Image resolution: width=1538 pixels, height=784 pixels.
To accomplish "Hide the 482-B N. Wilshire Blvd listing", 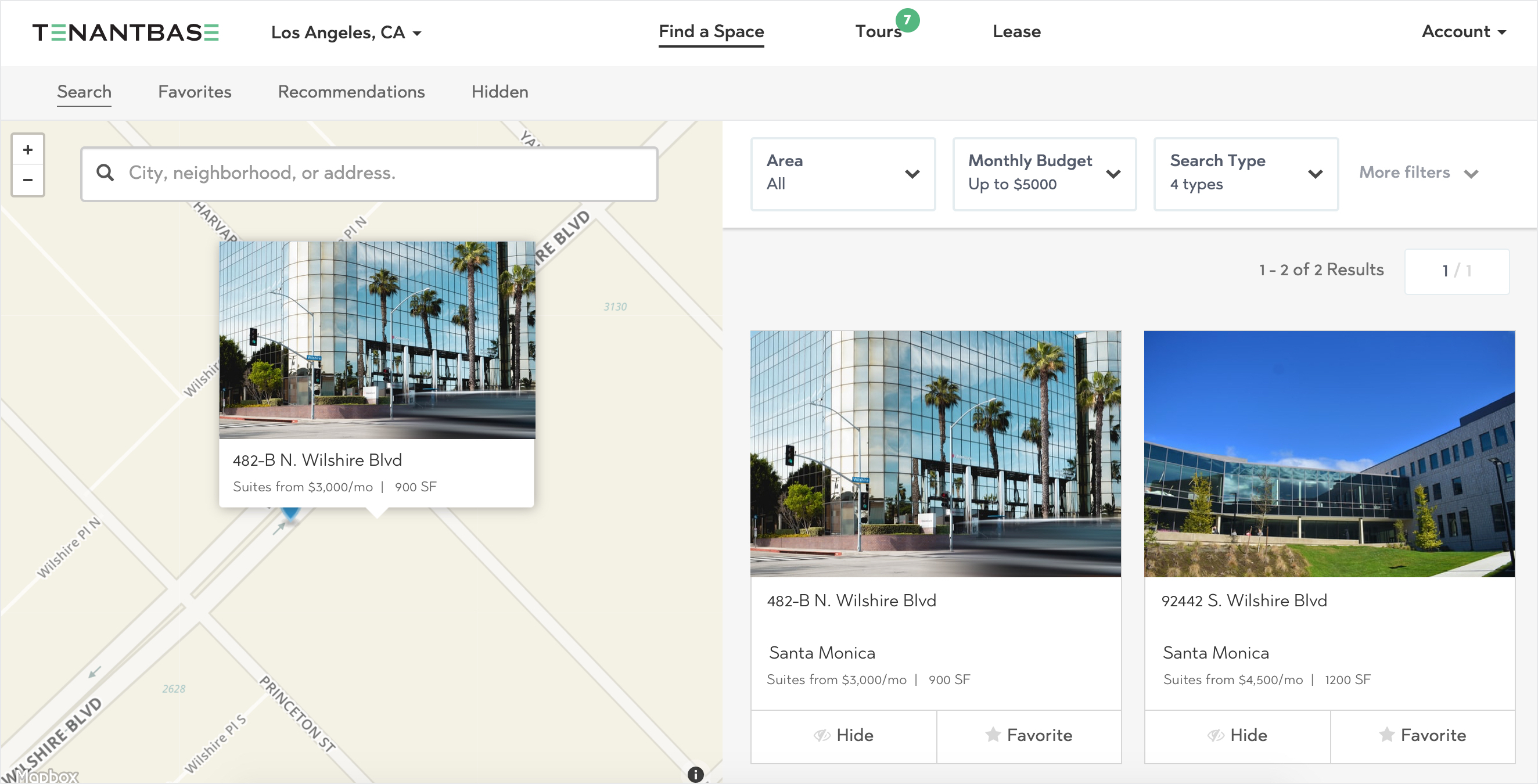I will (x=843, y=735).
